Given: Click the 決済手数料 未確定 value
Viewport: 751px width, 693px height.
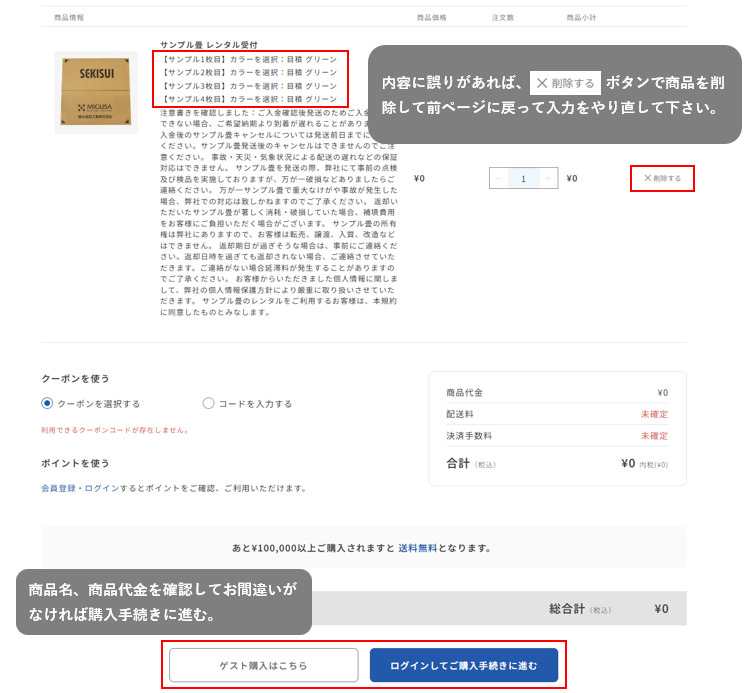Looking at the screenshot, I should [654, 435].
